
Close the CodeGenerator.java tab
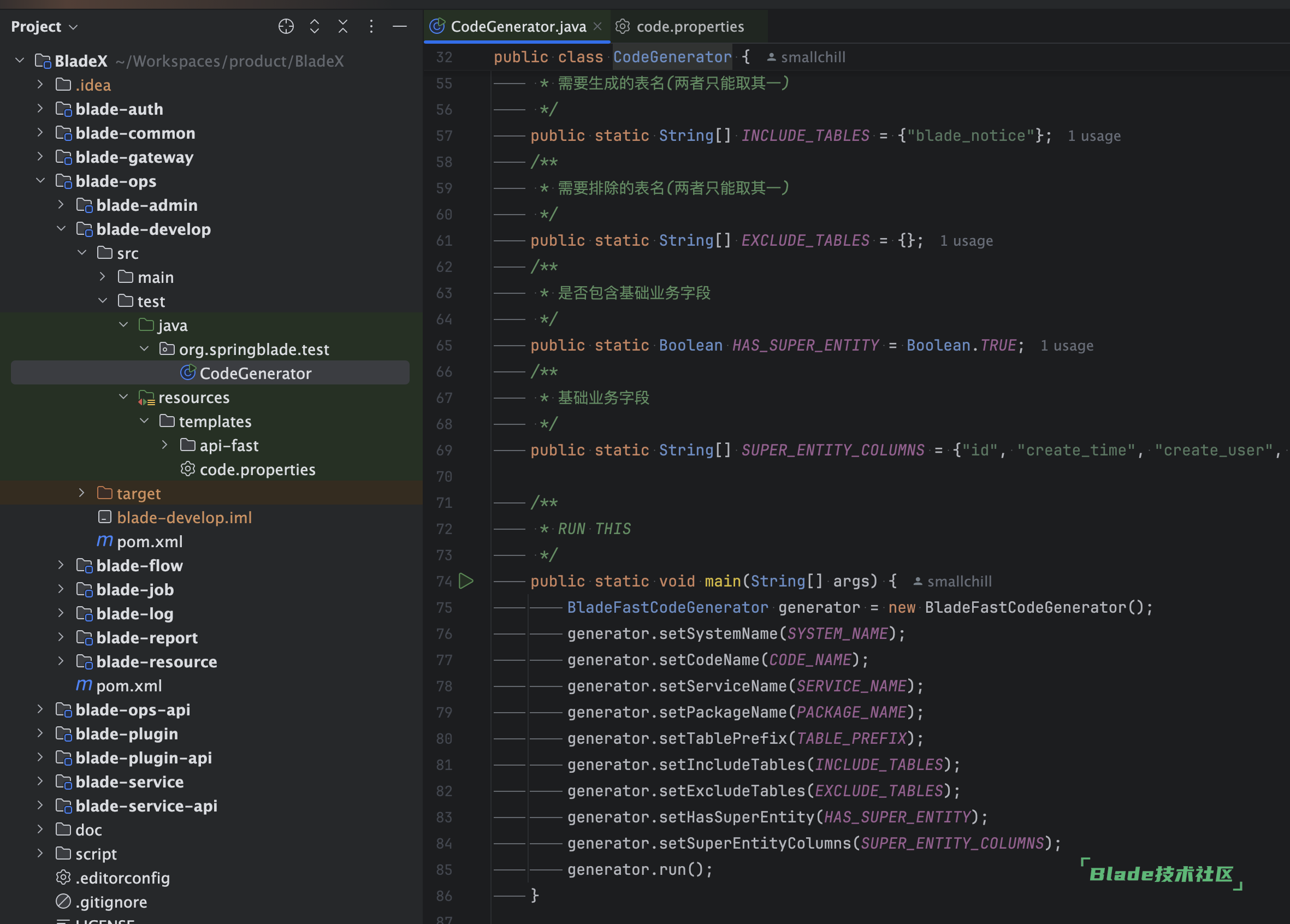(598, 26)
